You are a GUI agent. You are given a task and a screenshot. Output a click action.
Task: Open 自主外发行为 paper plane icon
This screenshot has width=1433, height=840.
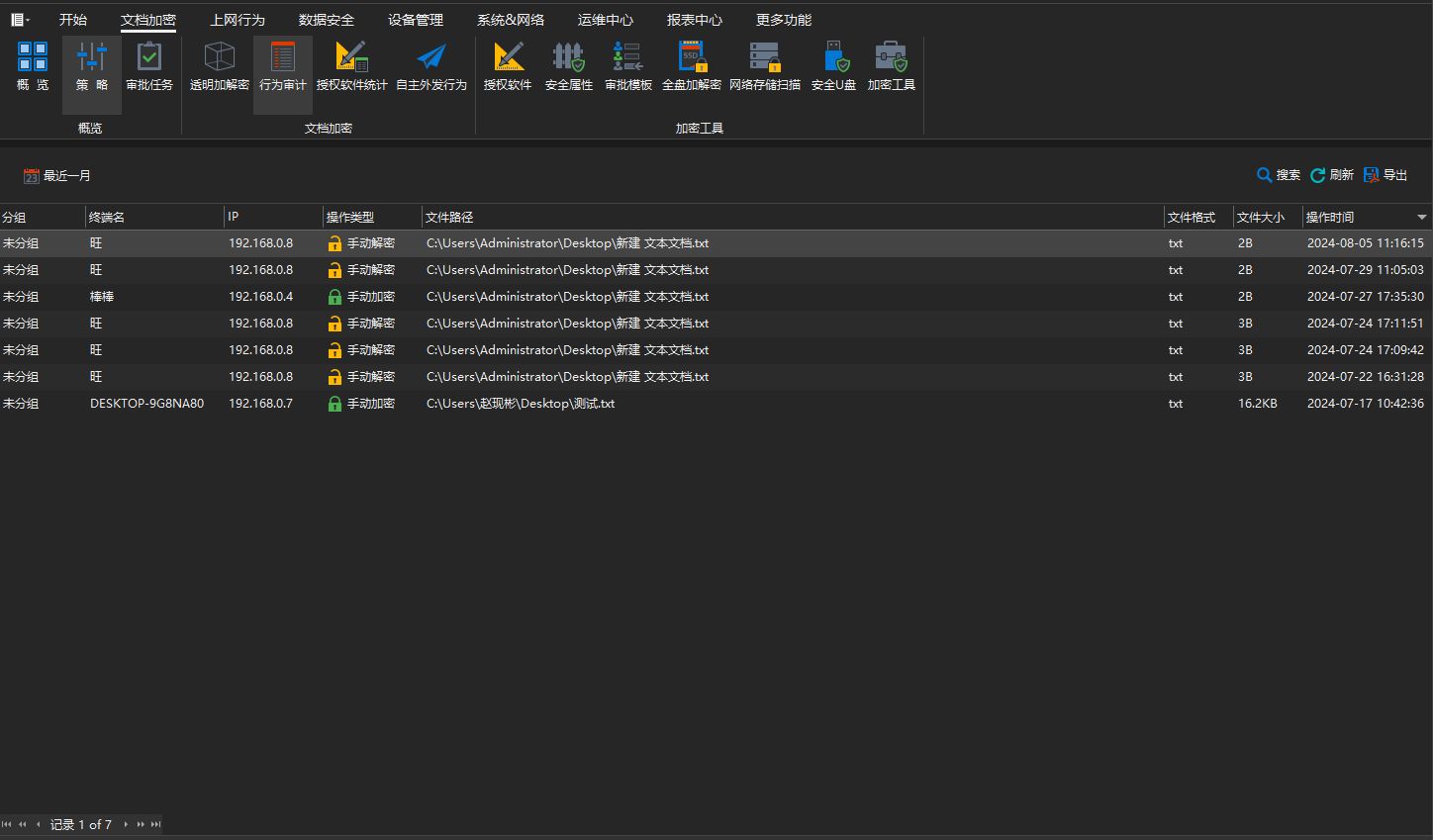click(x=431, y=66)
